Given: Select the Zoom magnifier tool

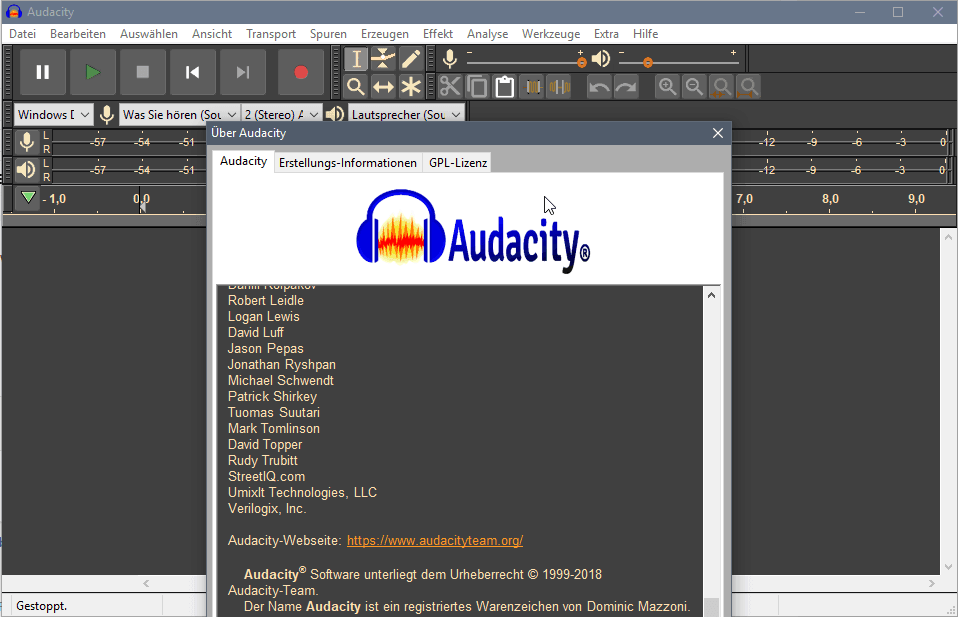Looking at the screenshot, I should 356,87.
